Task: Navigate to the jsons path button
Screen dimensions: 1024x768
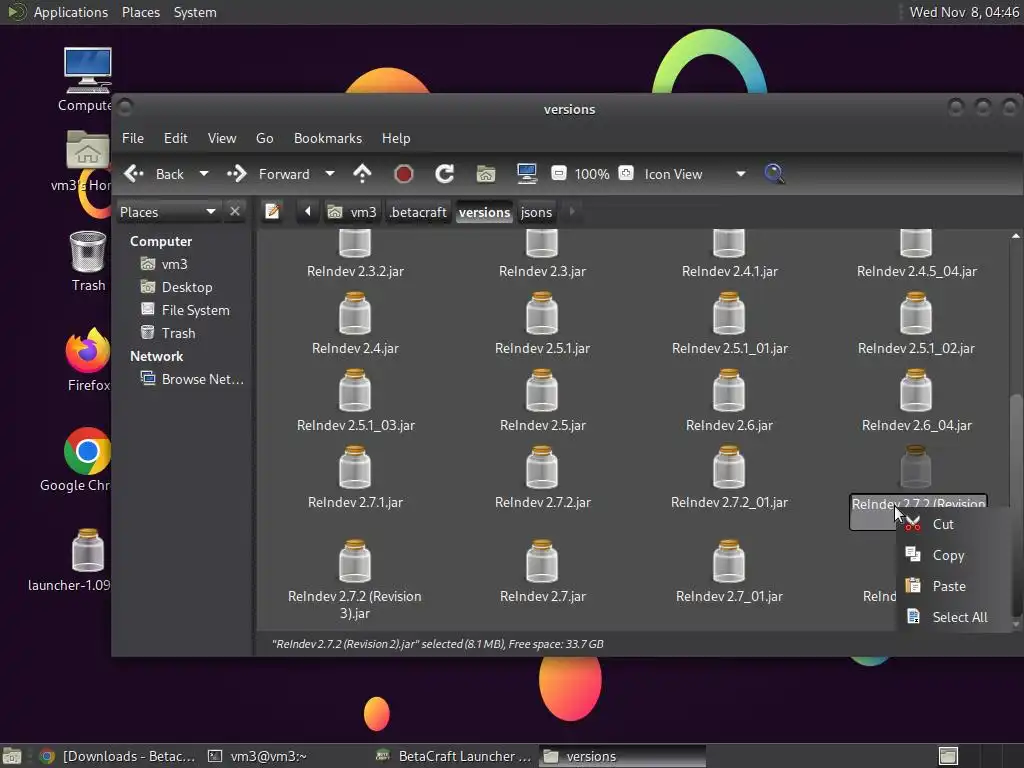Action: point(536,212)
